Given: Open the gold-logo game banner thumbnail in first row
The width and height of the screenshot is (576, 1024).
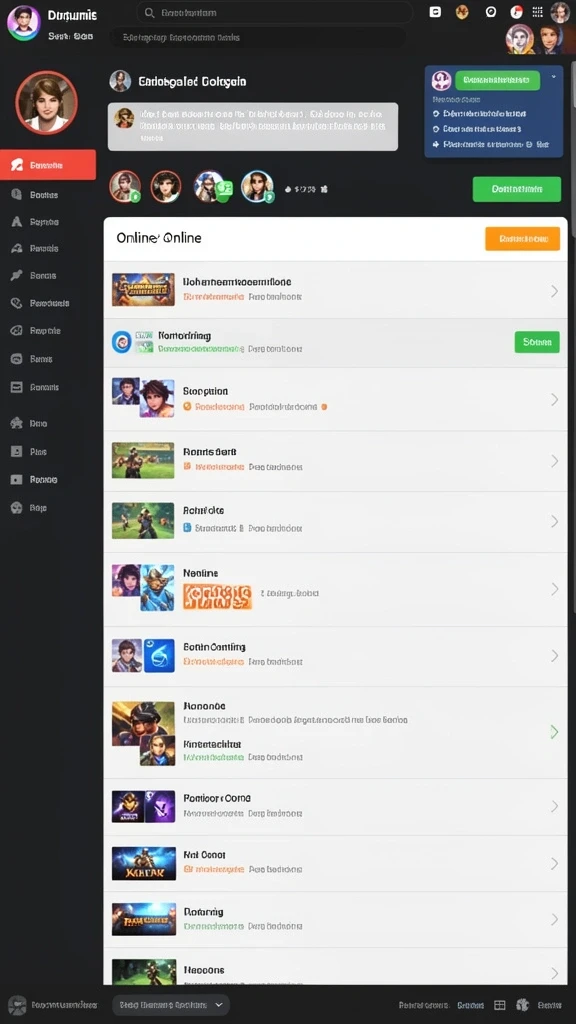Looking at the screenshot, I should pos(143,289).
